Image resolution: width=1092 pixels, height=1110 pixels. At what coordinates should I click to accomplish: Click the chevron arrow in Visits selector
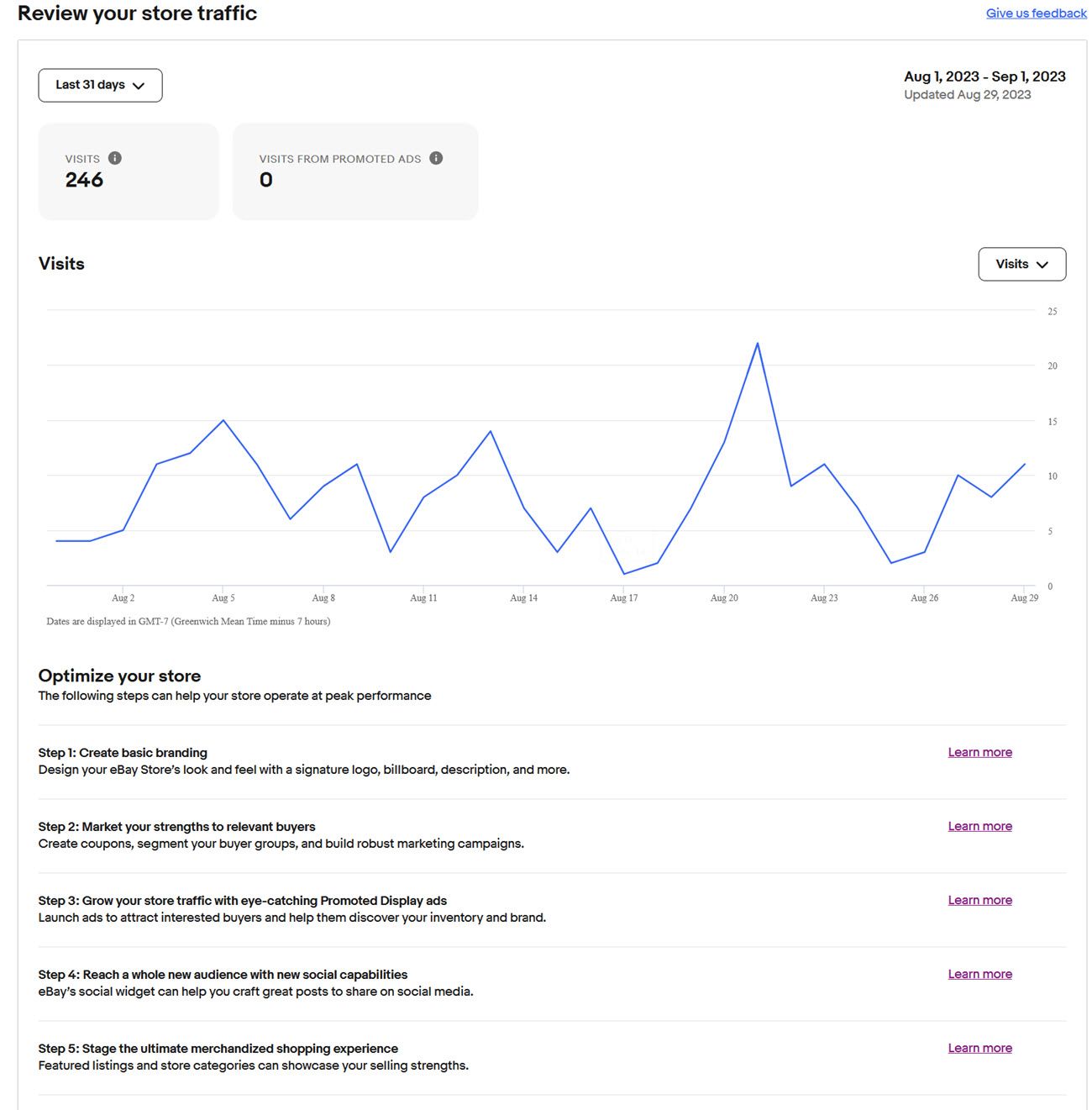1042,265
